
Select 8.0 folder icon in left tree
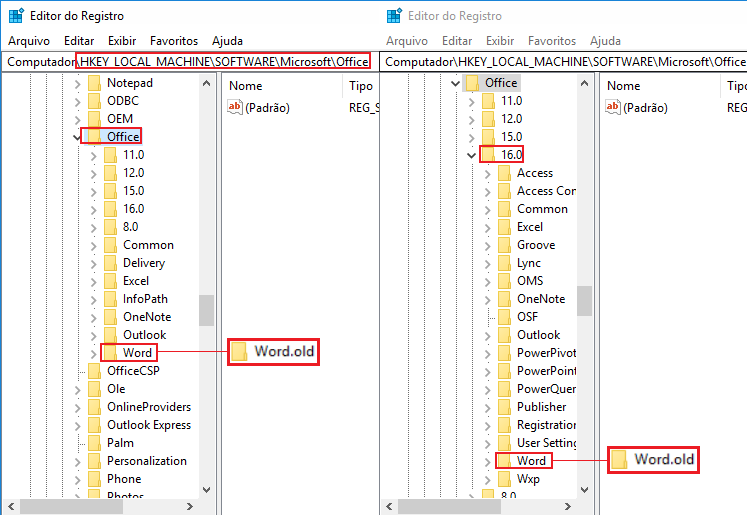point(110,227)
